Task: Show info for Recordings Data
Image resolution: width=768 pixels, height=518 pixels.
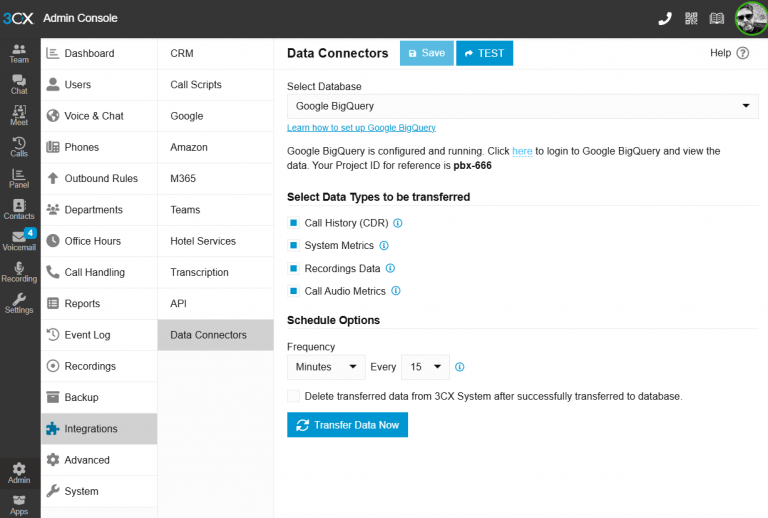Action: point(390,268)
